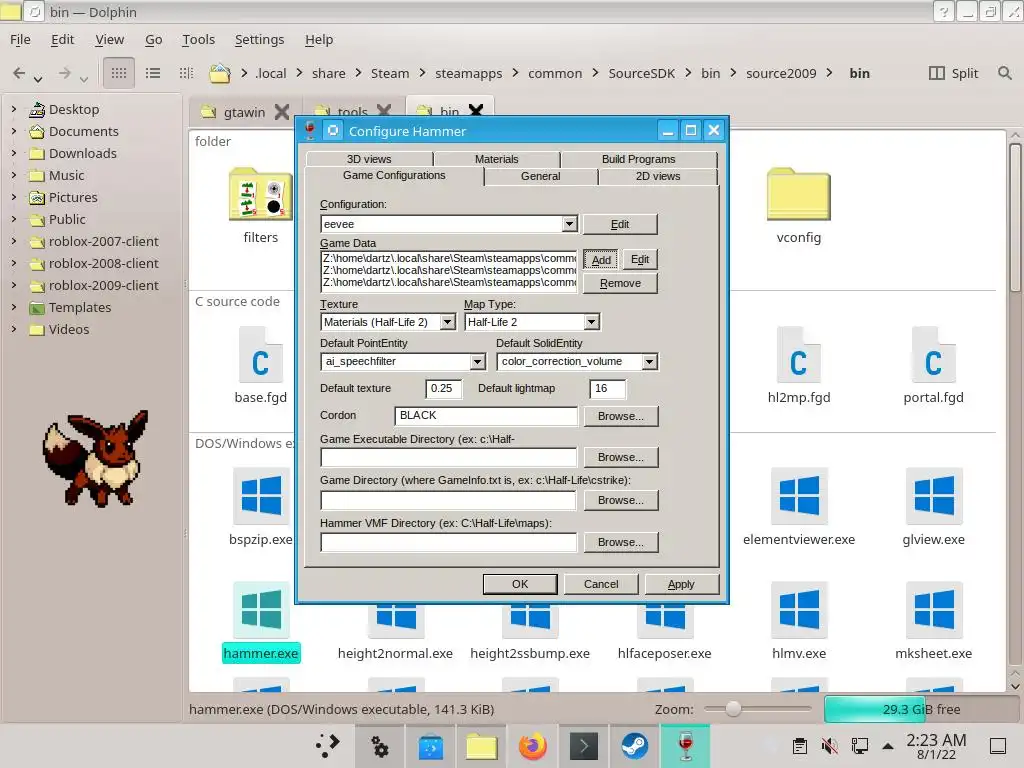Close the gtawin tab in Dolphin

[281, 112]
